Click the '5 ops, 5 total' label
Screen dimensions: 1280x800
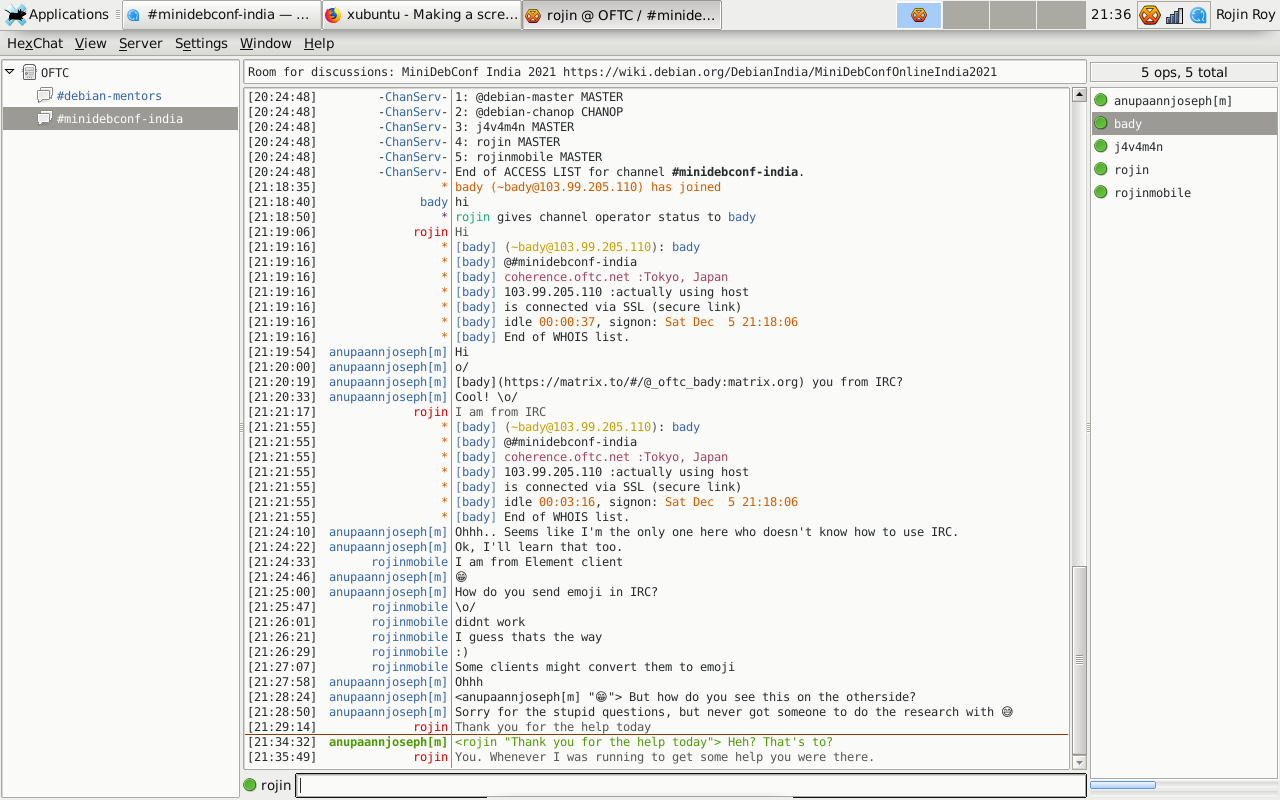1184,72
